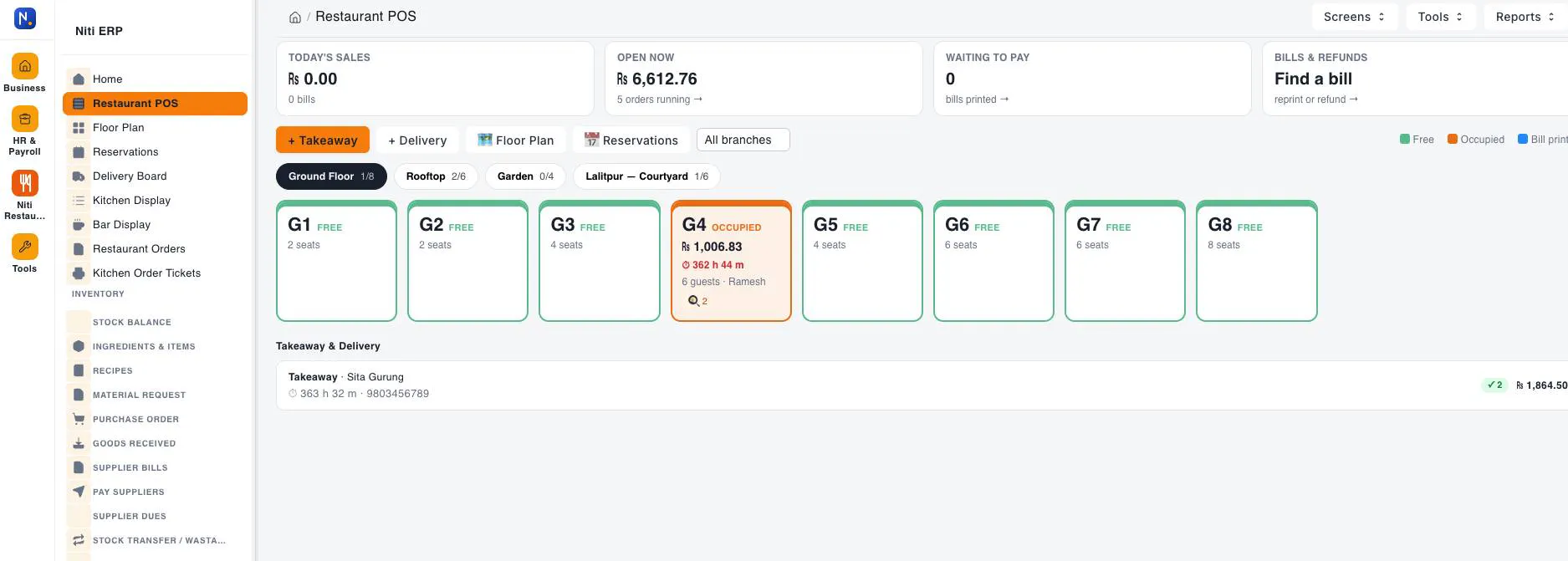This screenshot has width=1568, height=561.
Task: Click the Delivery Board truck icon
Action: click(x=79, y=176)
